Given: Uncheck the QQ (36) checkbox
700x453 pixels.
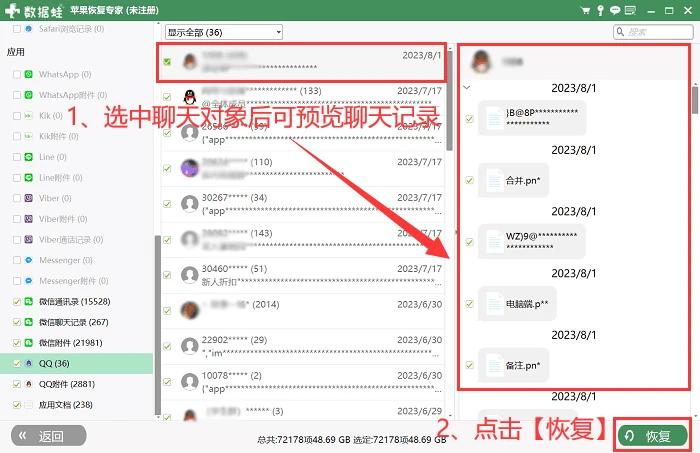Looking at the screenshot, I should pos(17,363).
